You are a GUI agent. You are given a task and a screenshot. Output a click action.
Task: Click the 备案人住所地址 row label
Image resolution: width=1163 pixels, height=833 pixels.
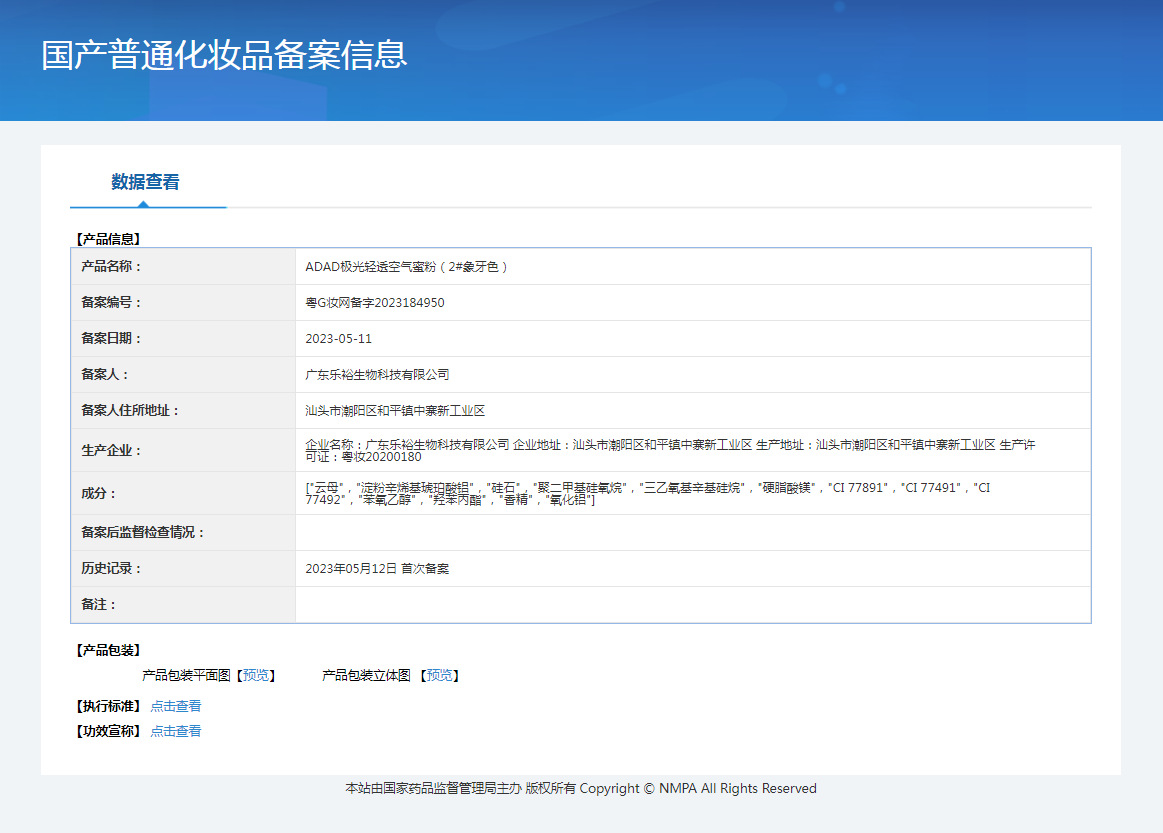point(130,410)
